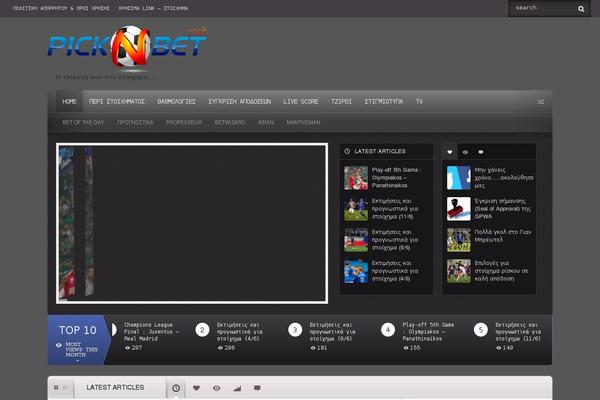The width and height of the screenshot is (600, 400).
Task: Click the LATEST ARTICLES heading in the bottom bar
Action: click(115, 387)
